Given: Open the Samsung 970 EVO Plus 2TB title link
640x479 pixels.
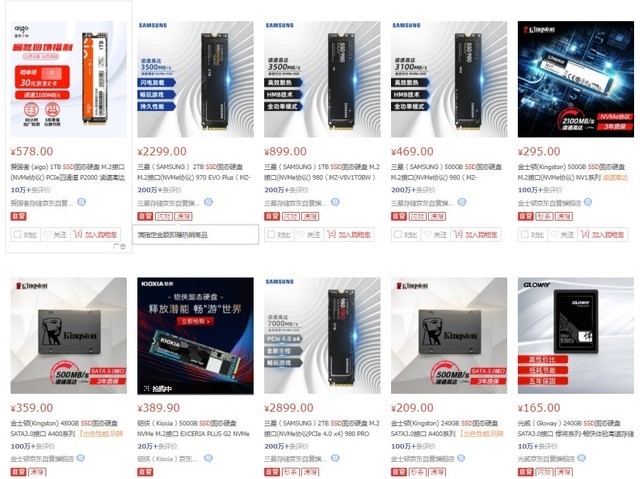Looking at the screenshot, I should [194, 172].
